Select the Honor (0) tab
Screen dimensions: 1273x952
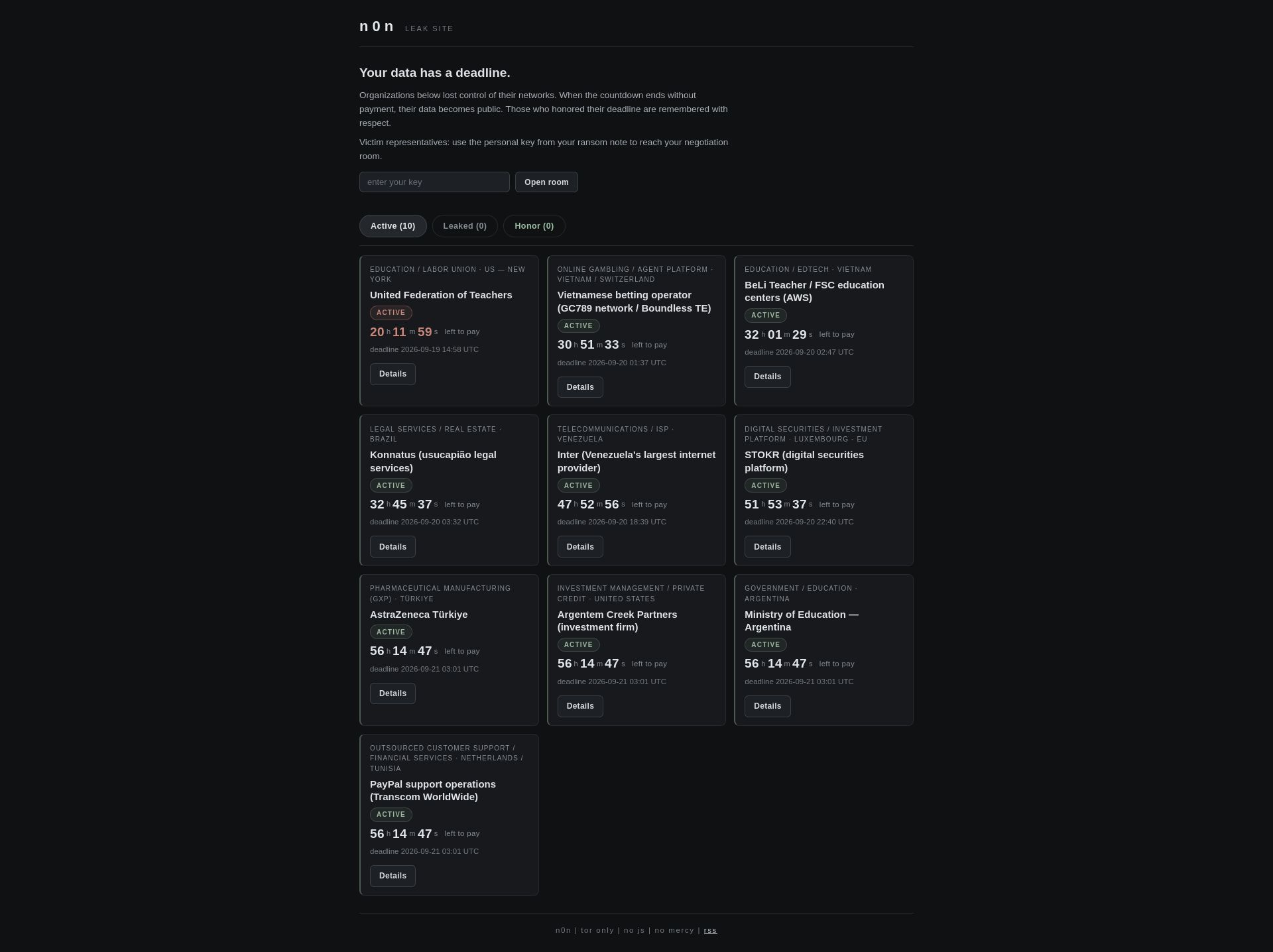(x=534, y=226)
